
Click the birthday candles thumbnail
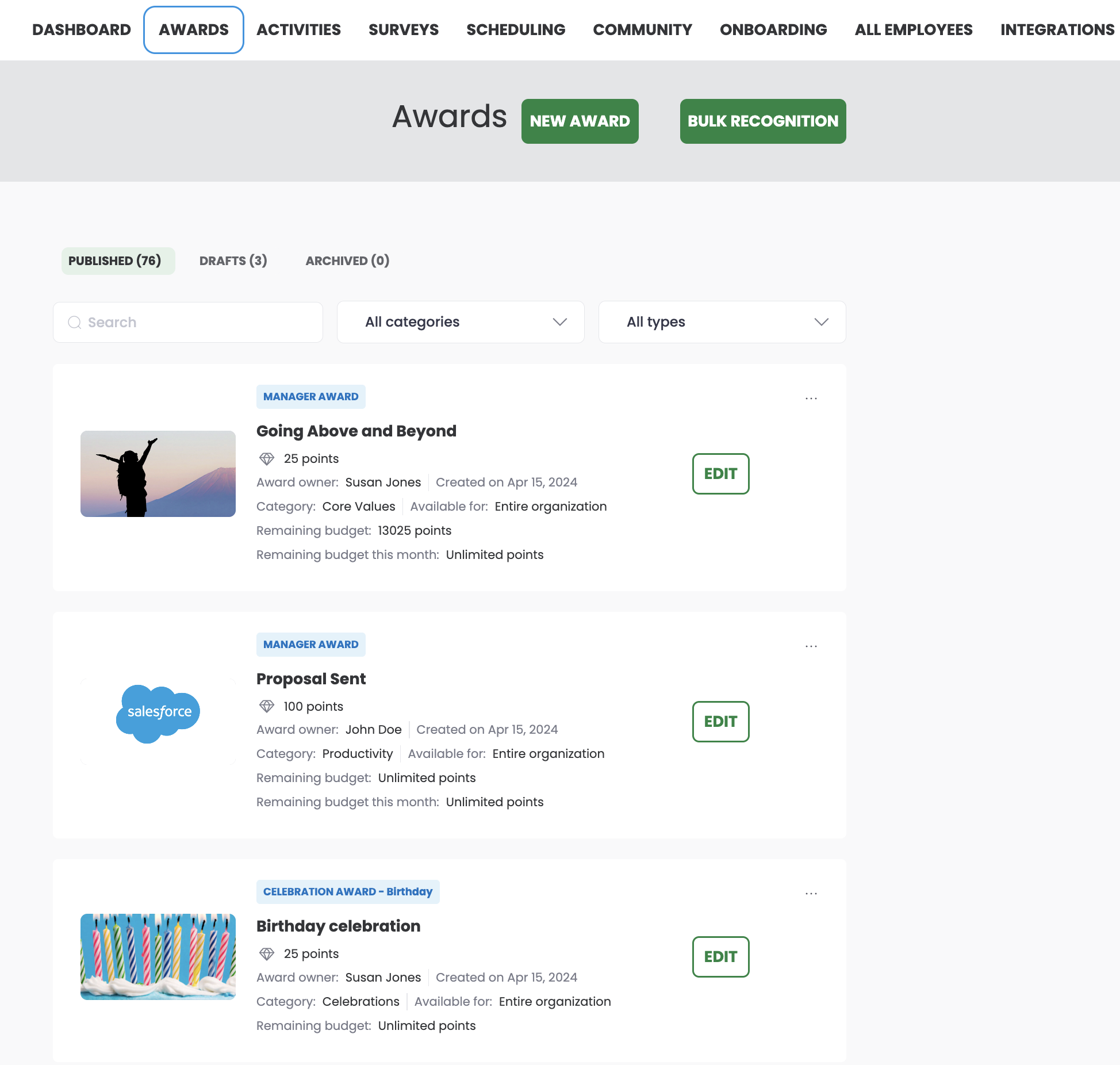[158, 957]
